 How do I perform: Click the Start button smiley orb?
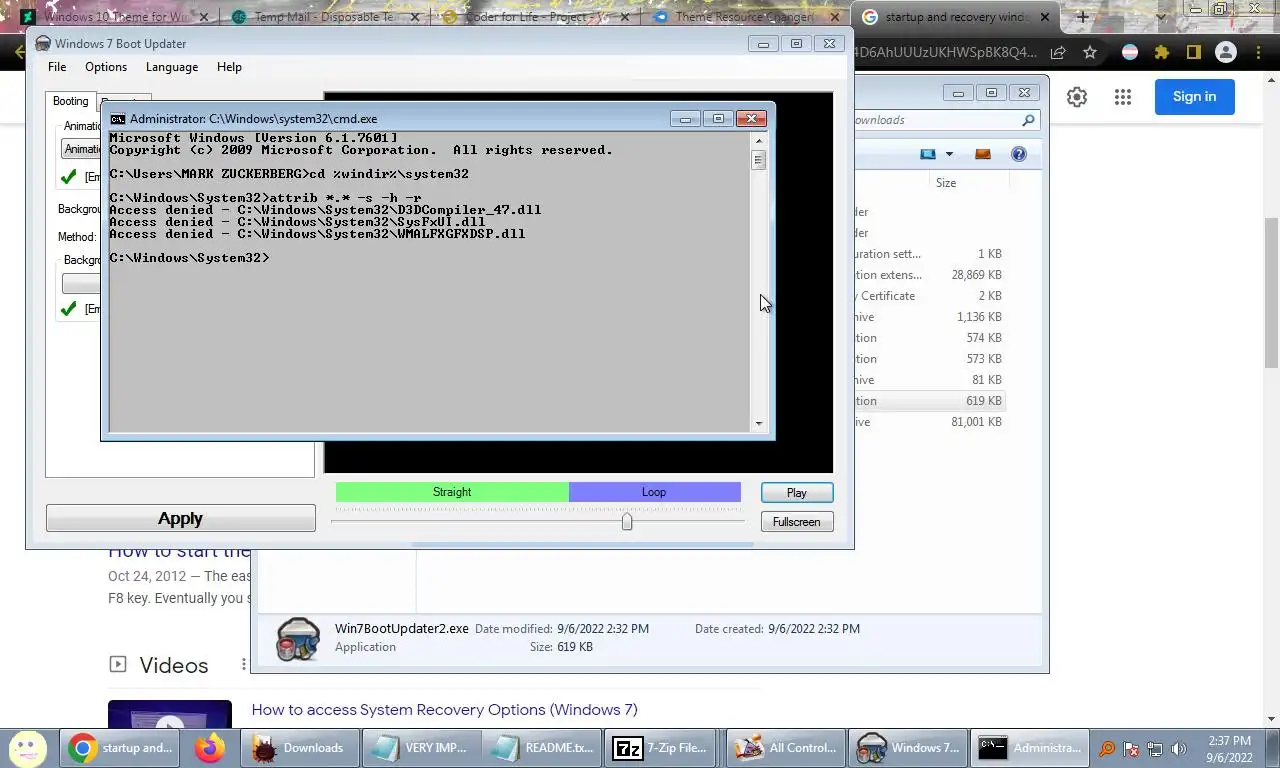tap(28, 747)
